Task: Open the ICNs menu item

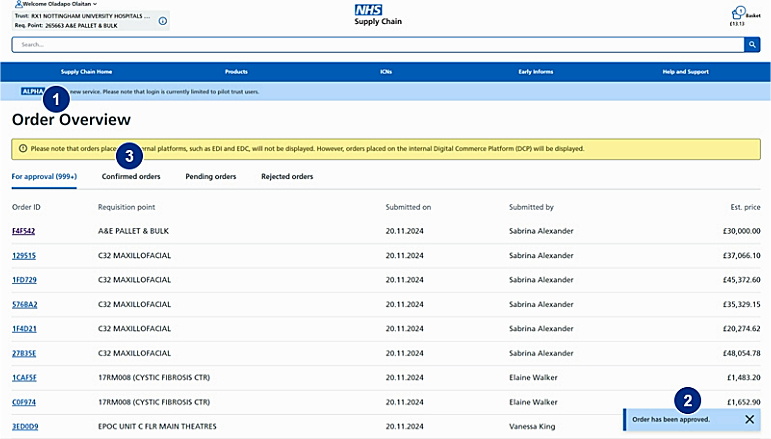Action: [x=386, y=72]
